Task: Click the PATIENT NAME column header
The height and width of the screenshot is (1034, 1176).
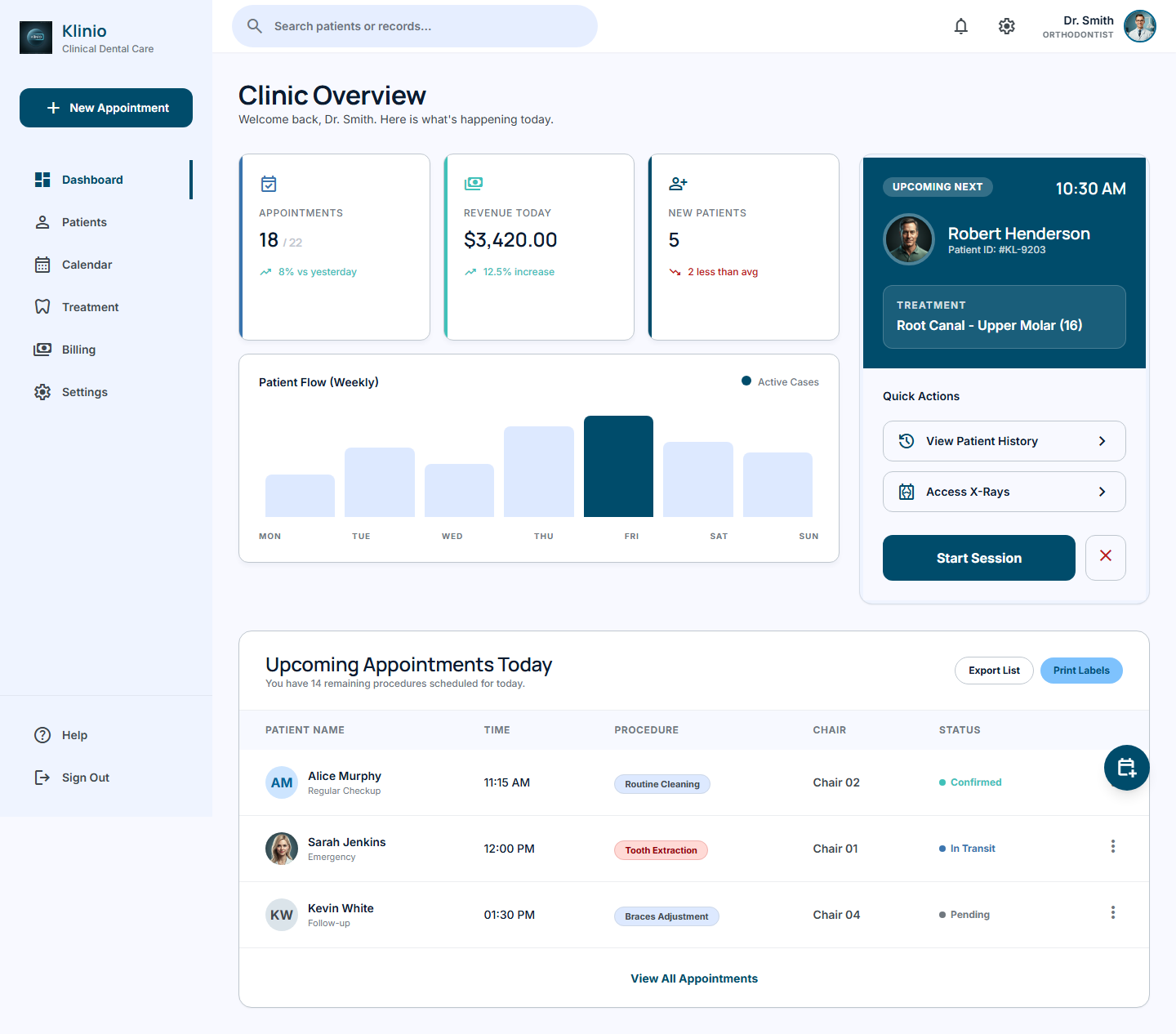Action: [x=305, y=730]
